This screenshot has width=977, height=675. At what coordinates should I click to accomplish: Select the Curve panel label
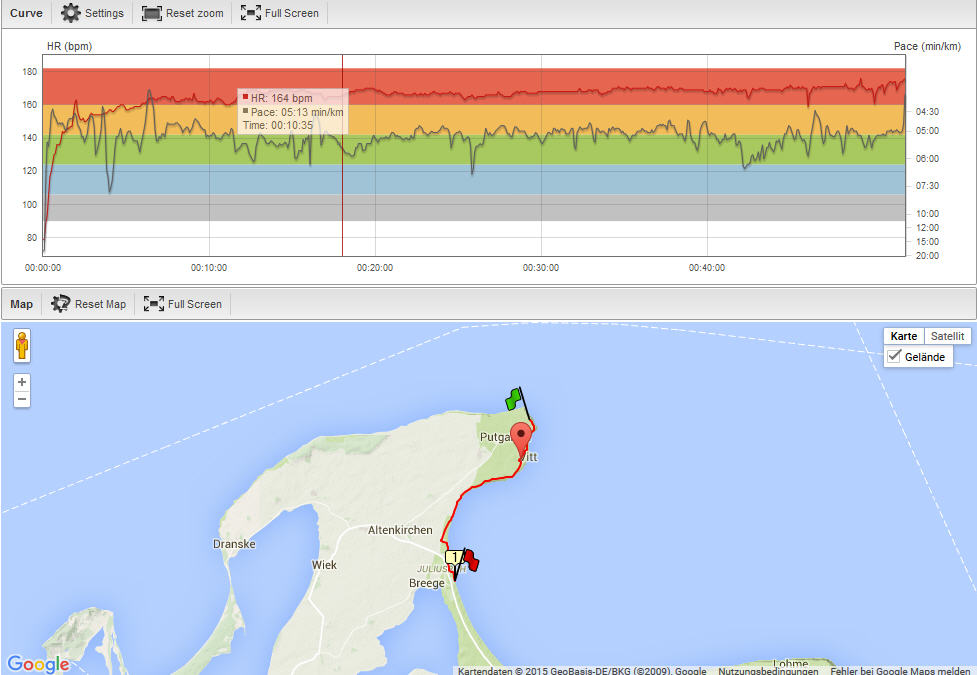26,13
